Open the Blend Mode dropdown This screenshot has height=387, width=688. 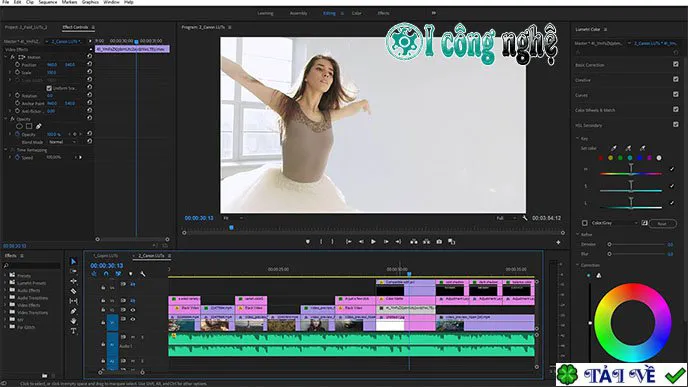point(62,142)
